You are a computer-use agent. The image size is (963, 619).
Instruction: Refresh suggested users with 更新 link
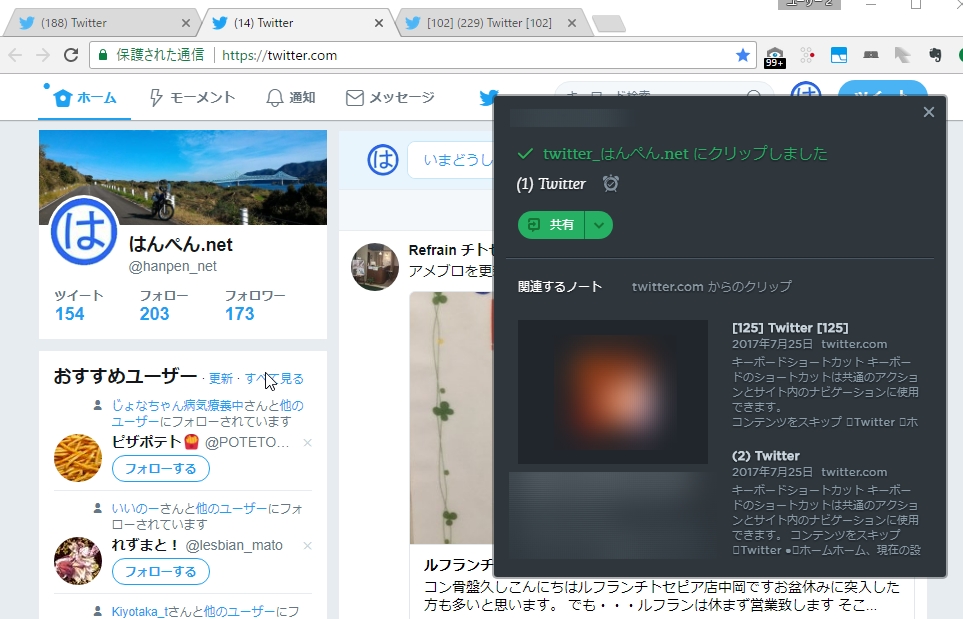(x=221, y=378)
